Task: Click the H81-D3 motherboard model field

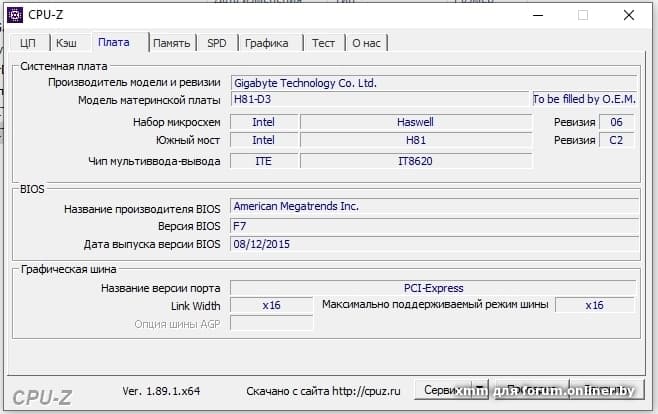Action: pyautogui.click(x=379, y=99)
